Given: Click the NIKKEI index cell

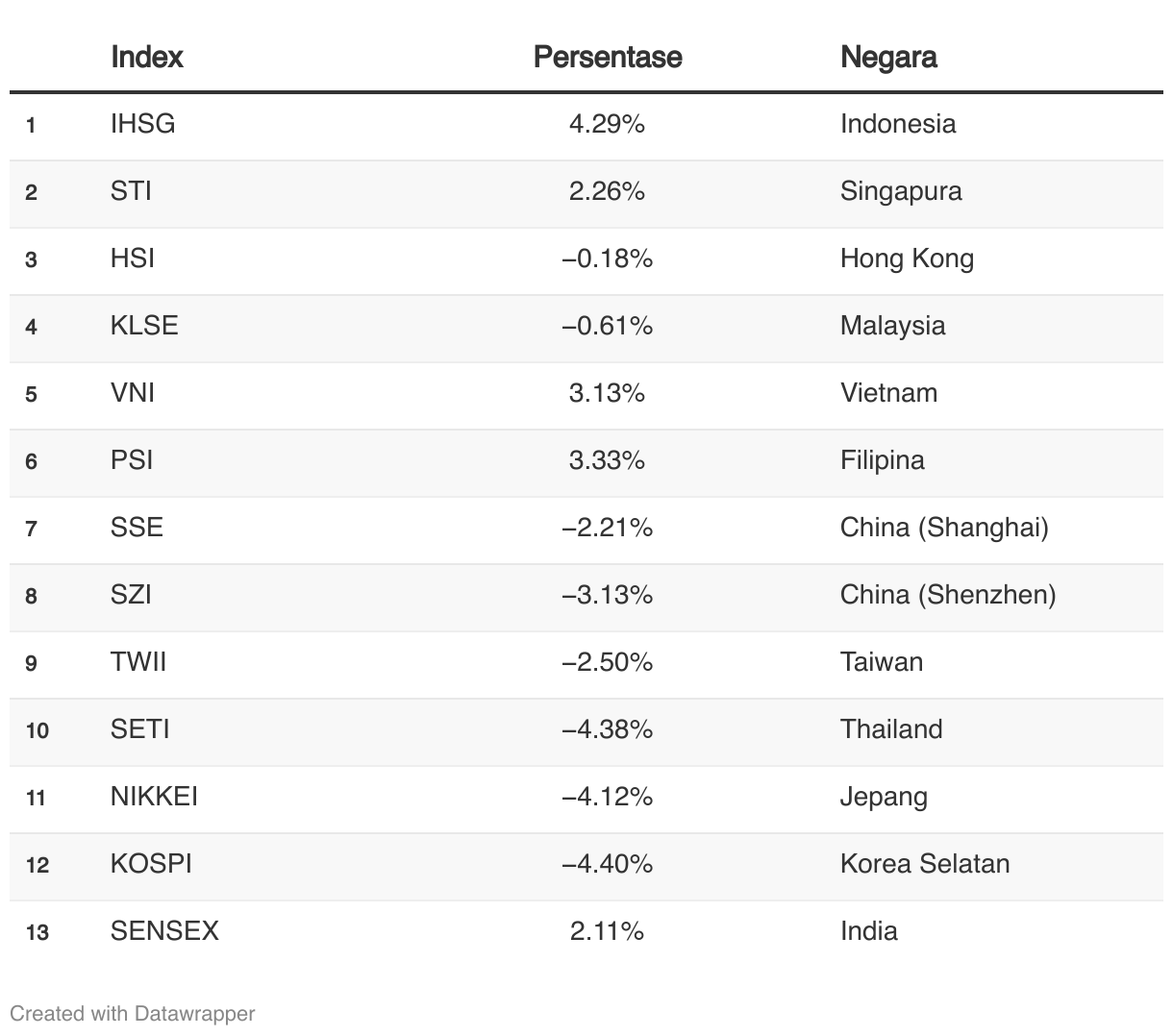Looking at the screenshot, I should click(154, 797).
